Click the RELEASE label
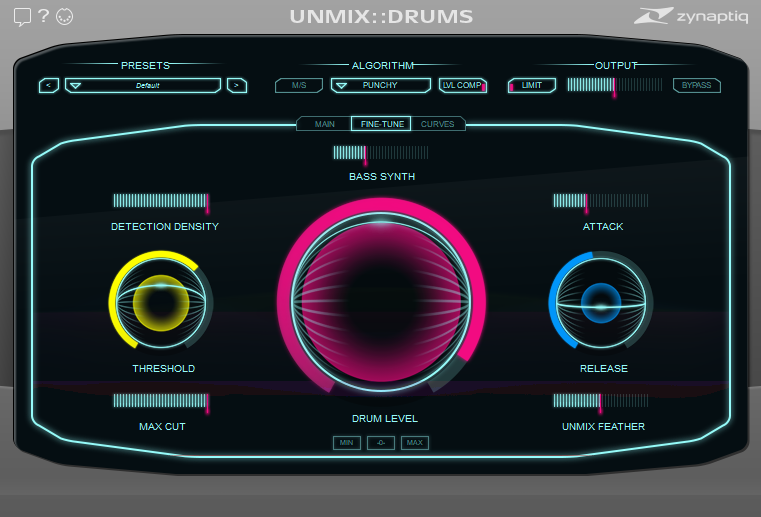761x517 pixels. tap(604, 368)
